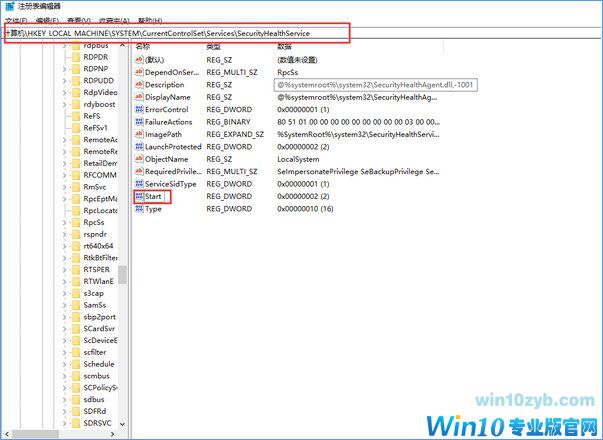
Task: Expand the sbp2port tree node
Action: click(64, 317)
